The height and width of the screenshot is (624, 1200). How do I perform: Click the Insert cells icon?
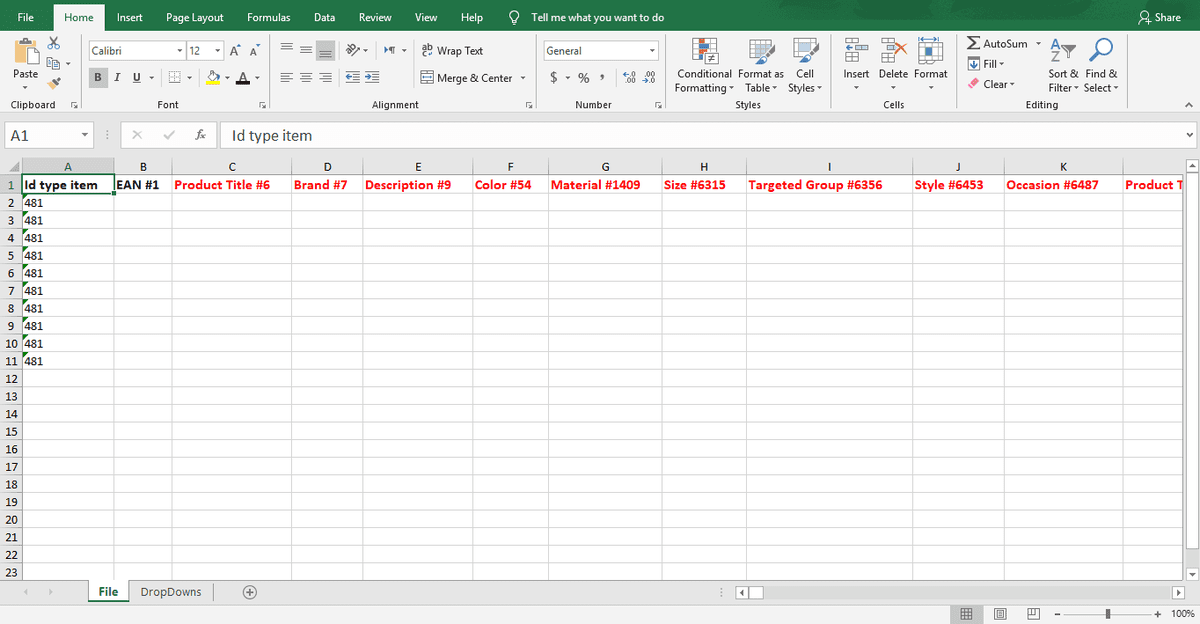pyautogui.click(x=856, y=51)
